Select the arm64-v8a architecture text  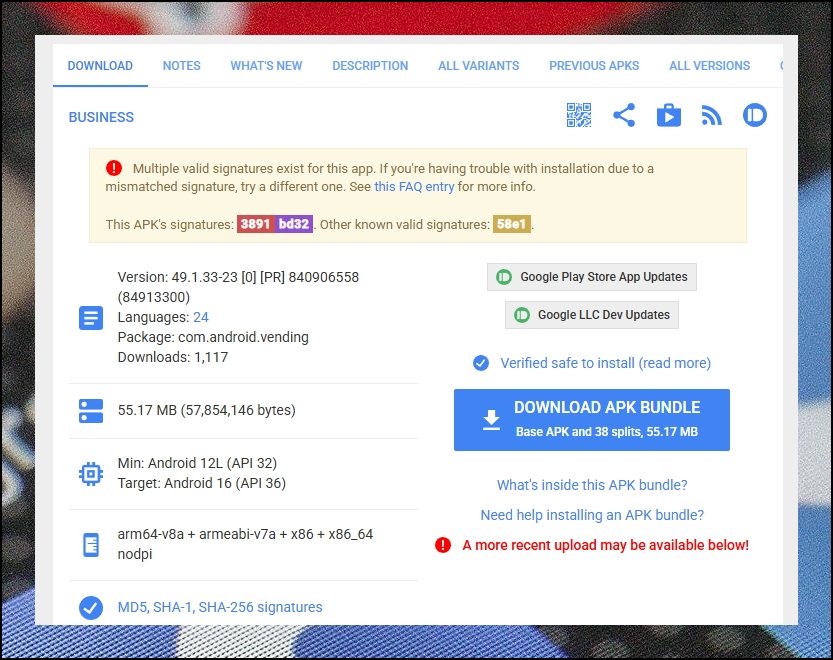150,534
